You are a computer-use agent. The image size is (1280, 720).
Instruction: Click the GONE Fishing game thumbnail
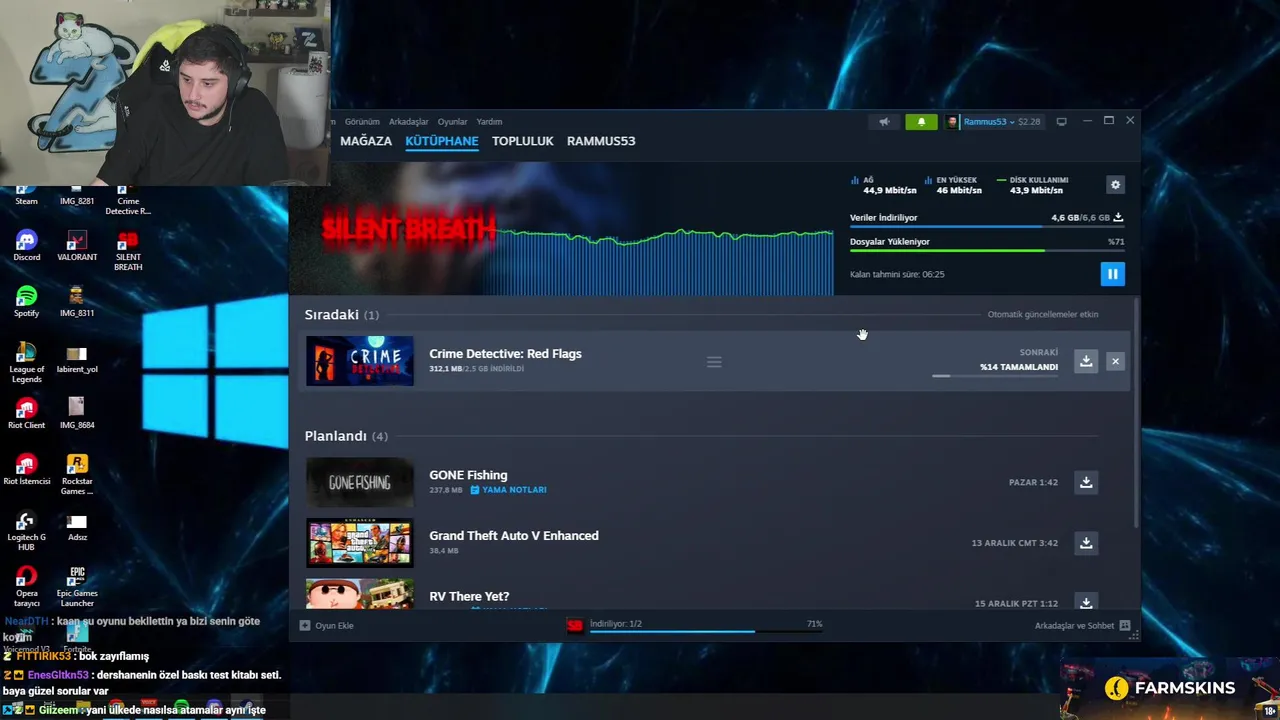360,482
